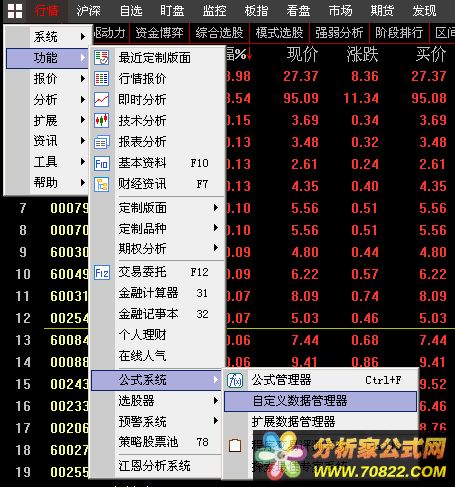455x487 pixels.
Task: Select 金融记事本 menu item
Action: [156, 314]
